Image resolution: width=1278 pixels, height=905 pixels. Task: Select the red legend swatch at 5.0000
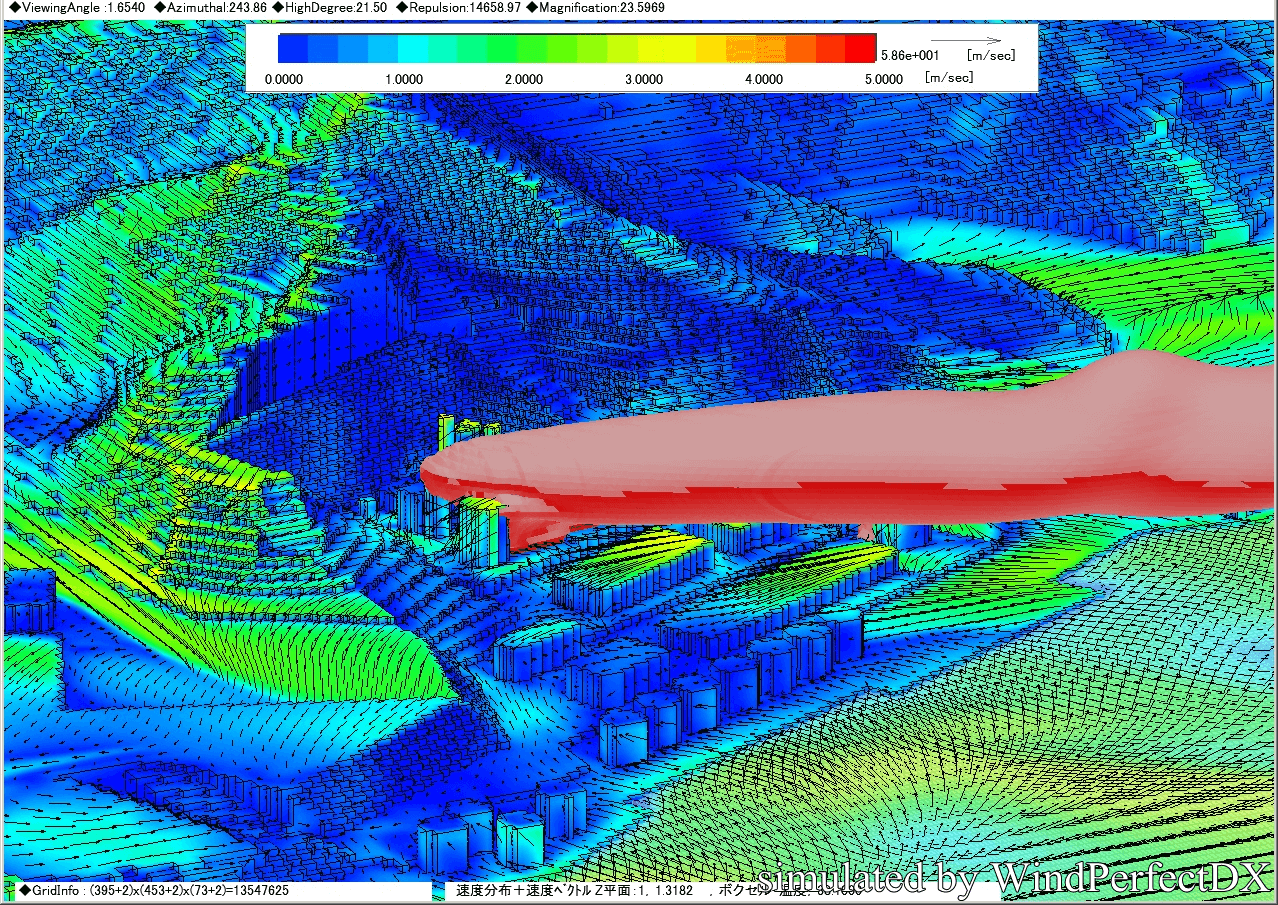[860, 49]
